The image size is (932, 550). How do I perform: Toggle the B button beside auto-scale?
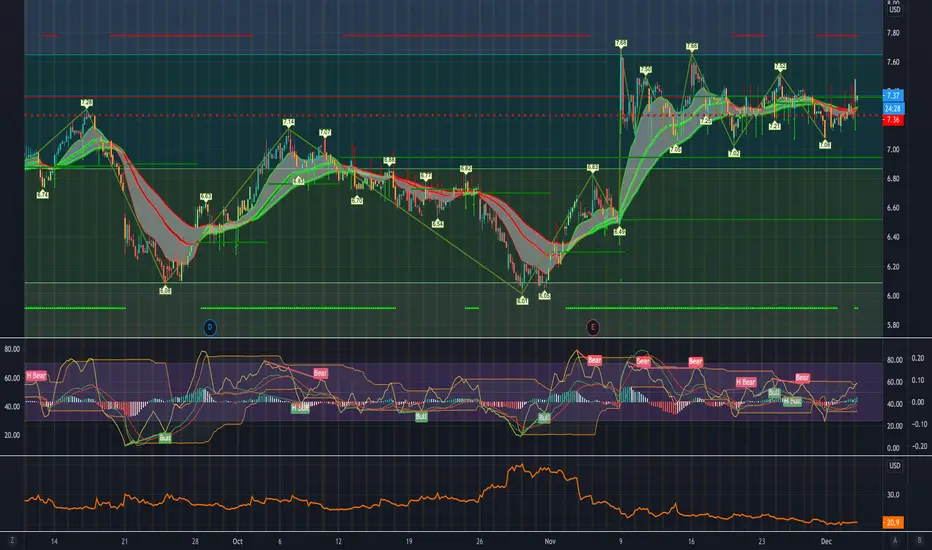coord(920,540)
